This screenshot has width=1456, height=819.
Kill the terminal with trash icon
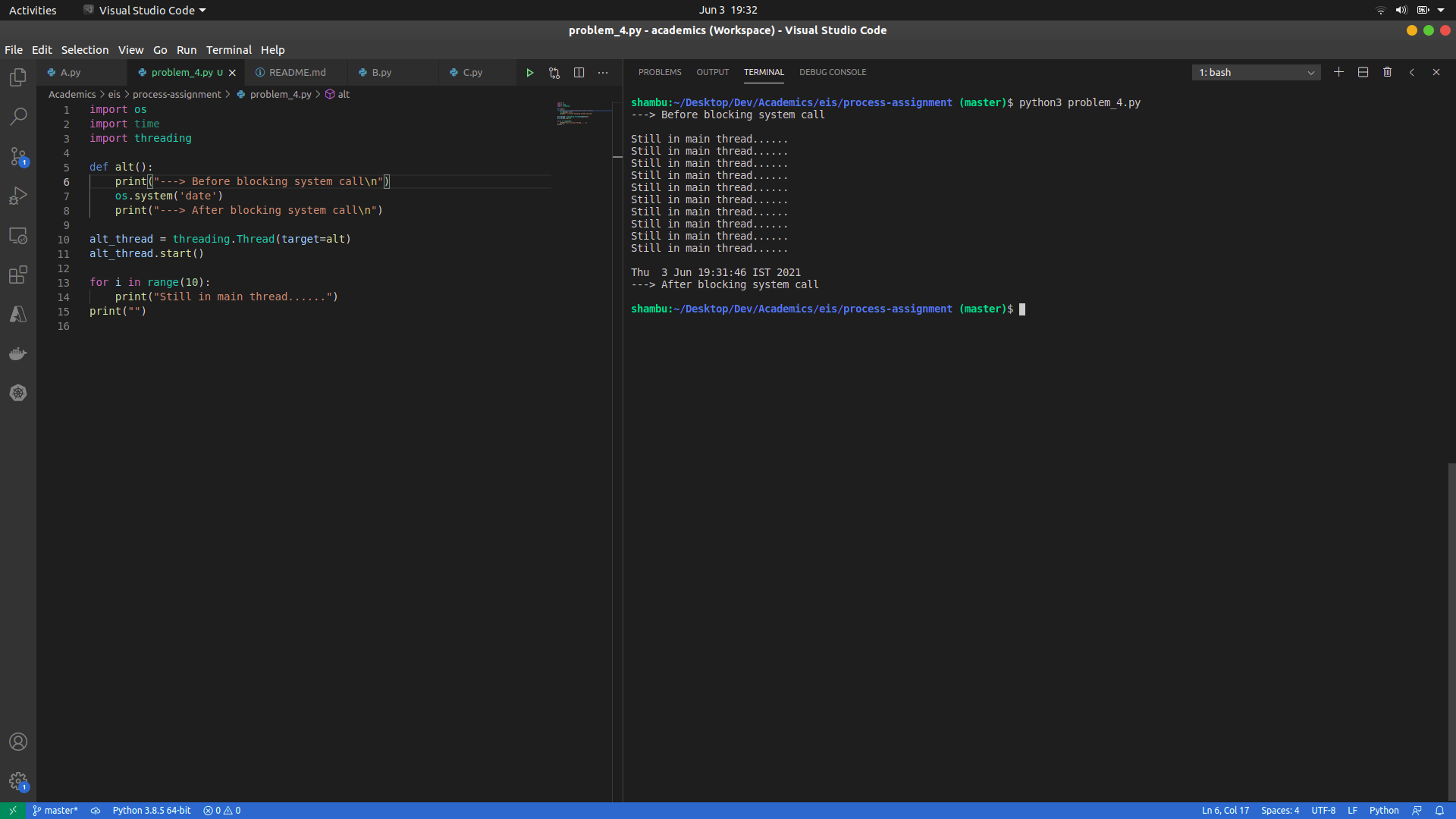(x=1387, y=72)
